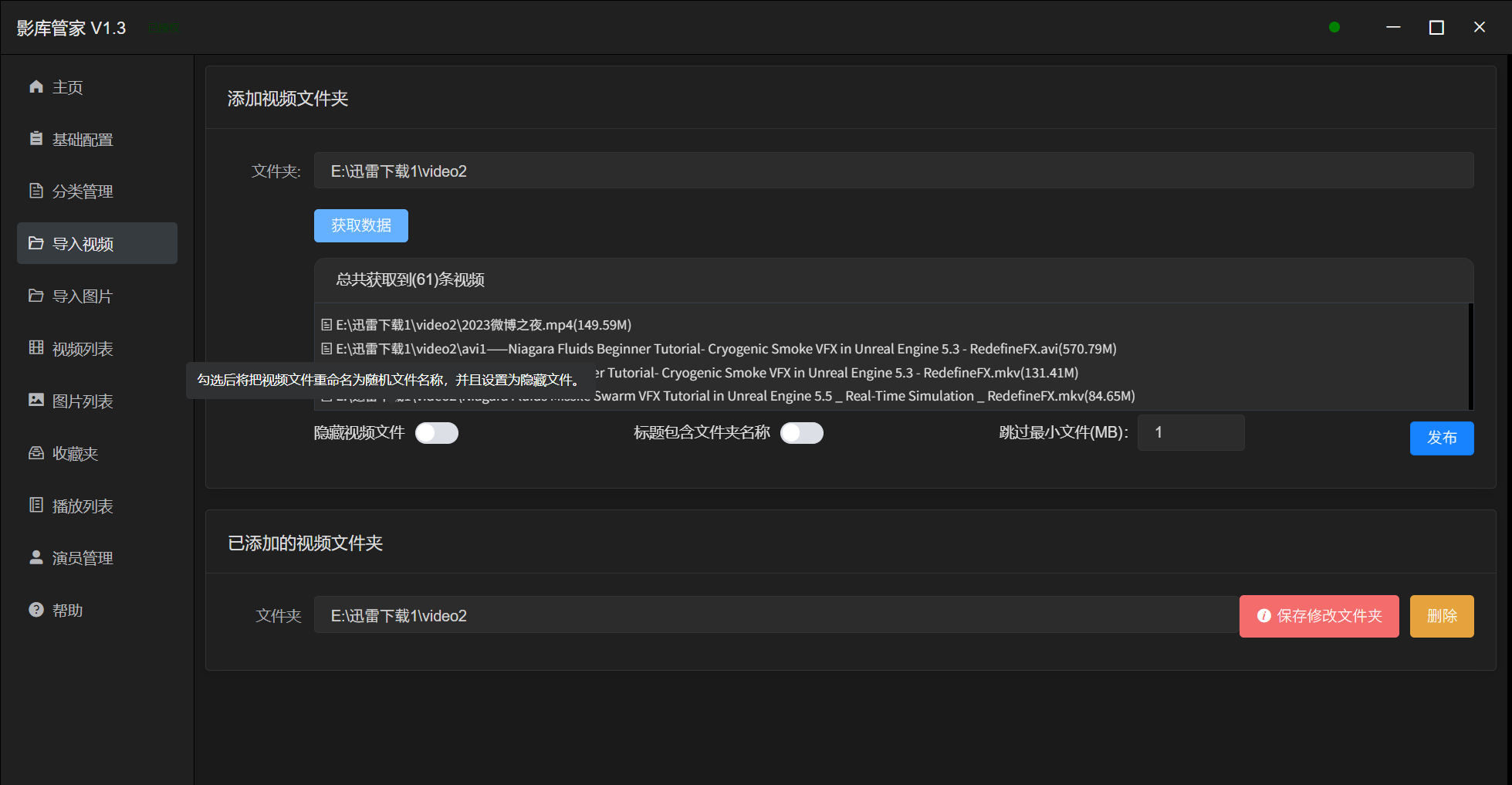The height and width of the screenshot is (785, 1512).
Task: Open 播放列表 via its list icon
Action: (36, 506)
